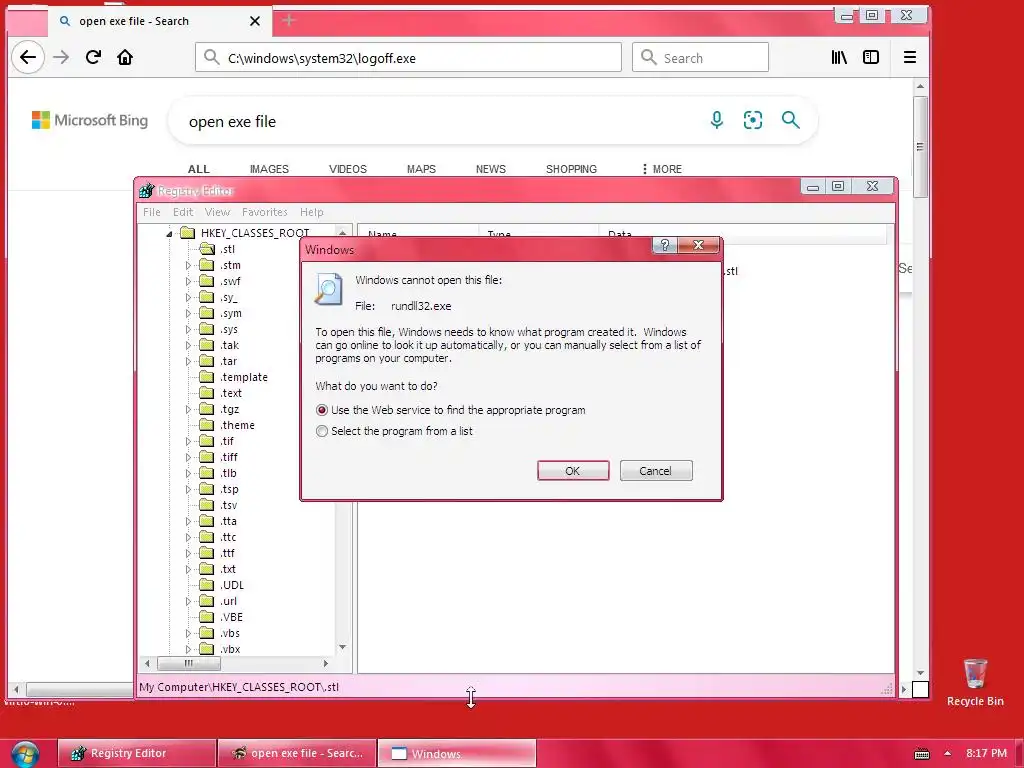Open a new browser tab with plus

pos(289,20)
